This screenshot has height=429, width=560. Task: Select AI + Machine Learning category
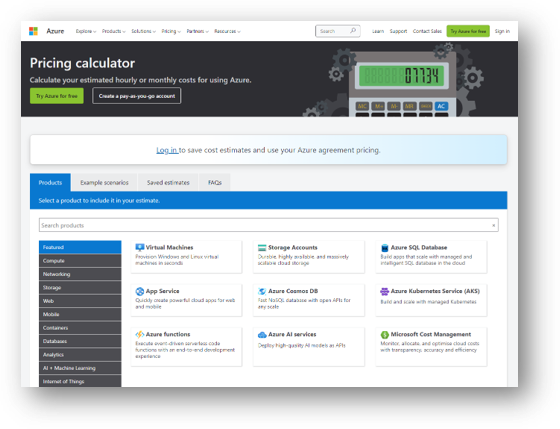click(x=80, y=368)
